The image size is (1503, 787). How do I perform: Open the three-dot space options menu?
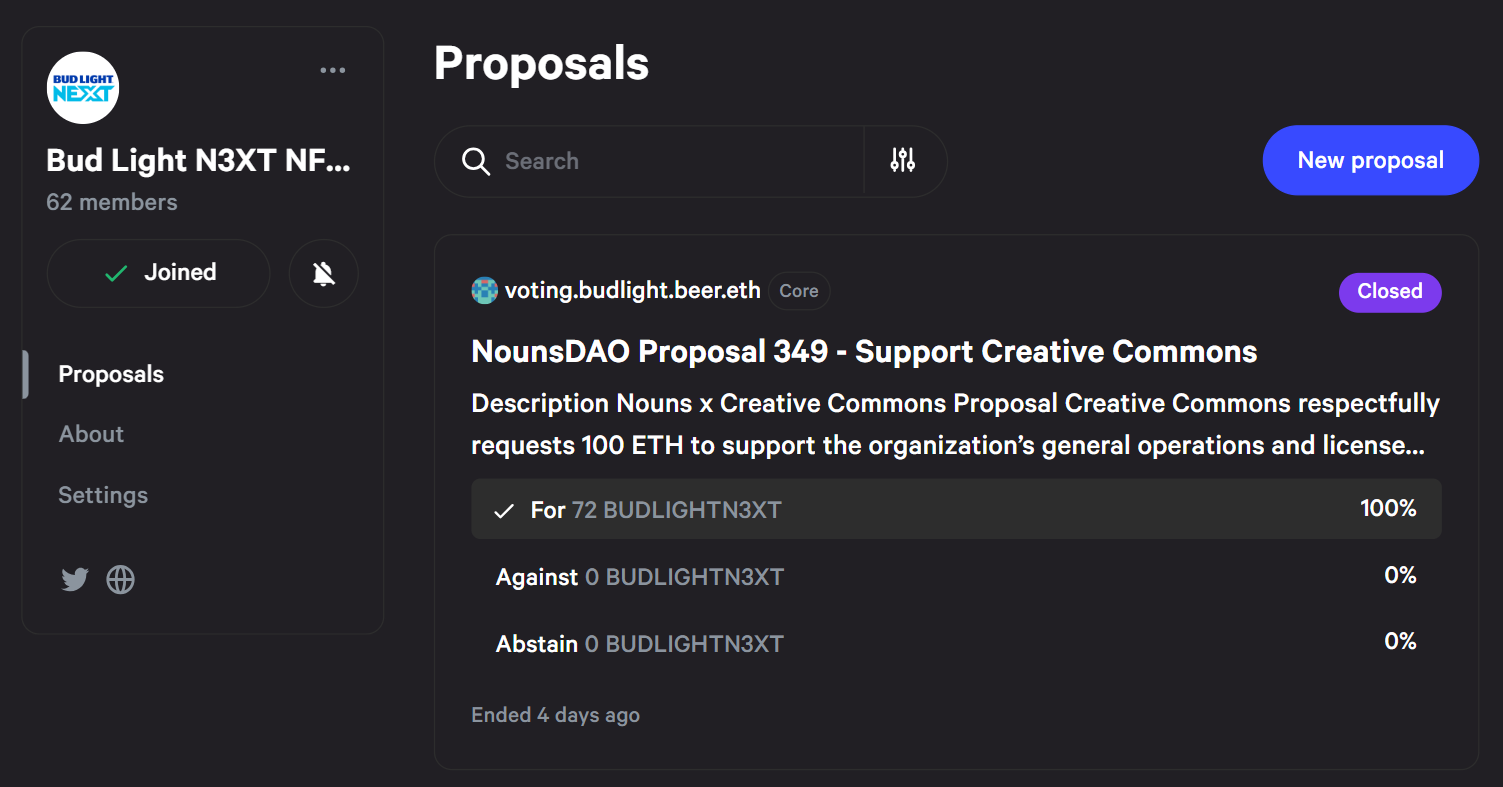[333, 70]
